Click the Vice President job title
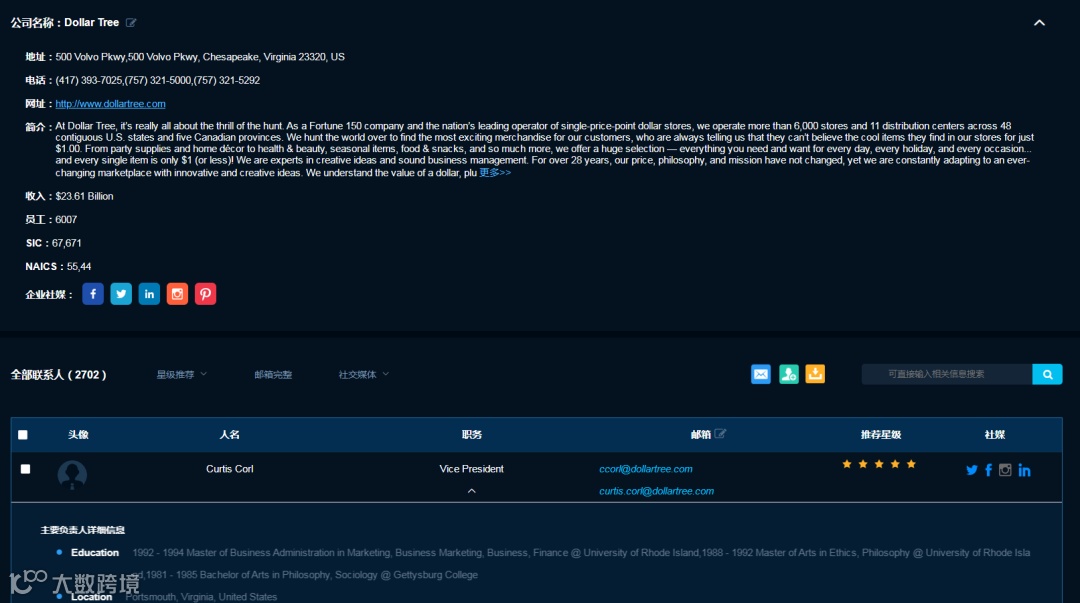Viewport: 1080px width, 603px height. (471, 469)
